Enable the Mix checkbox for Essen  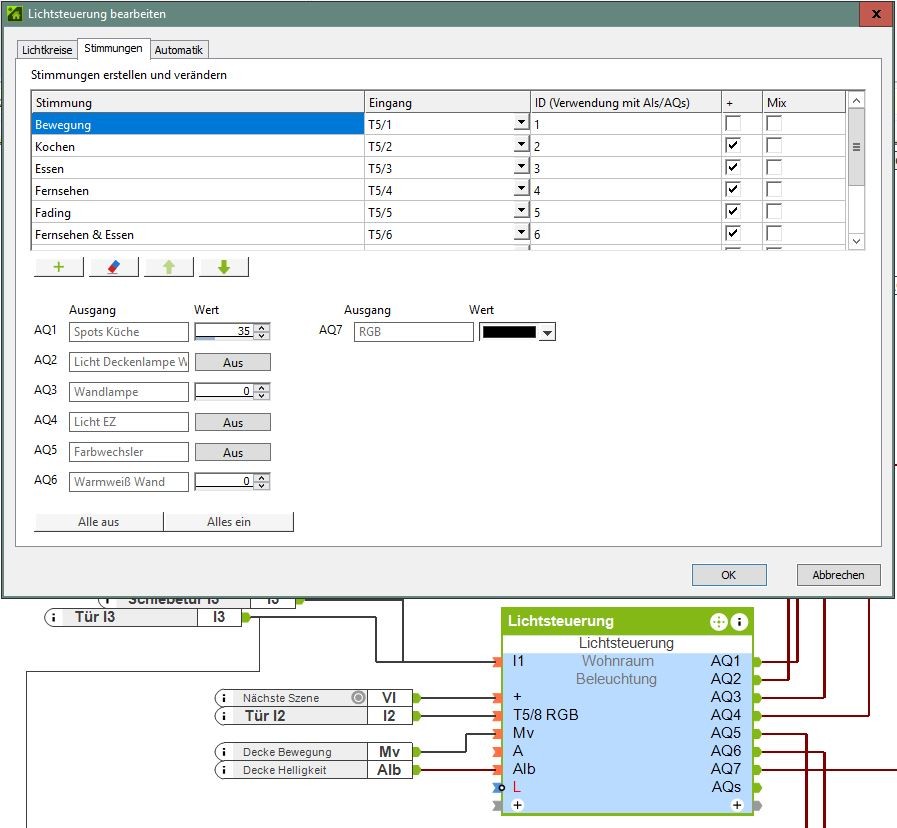(774, 168)
